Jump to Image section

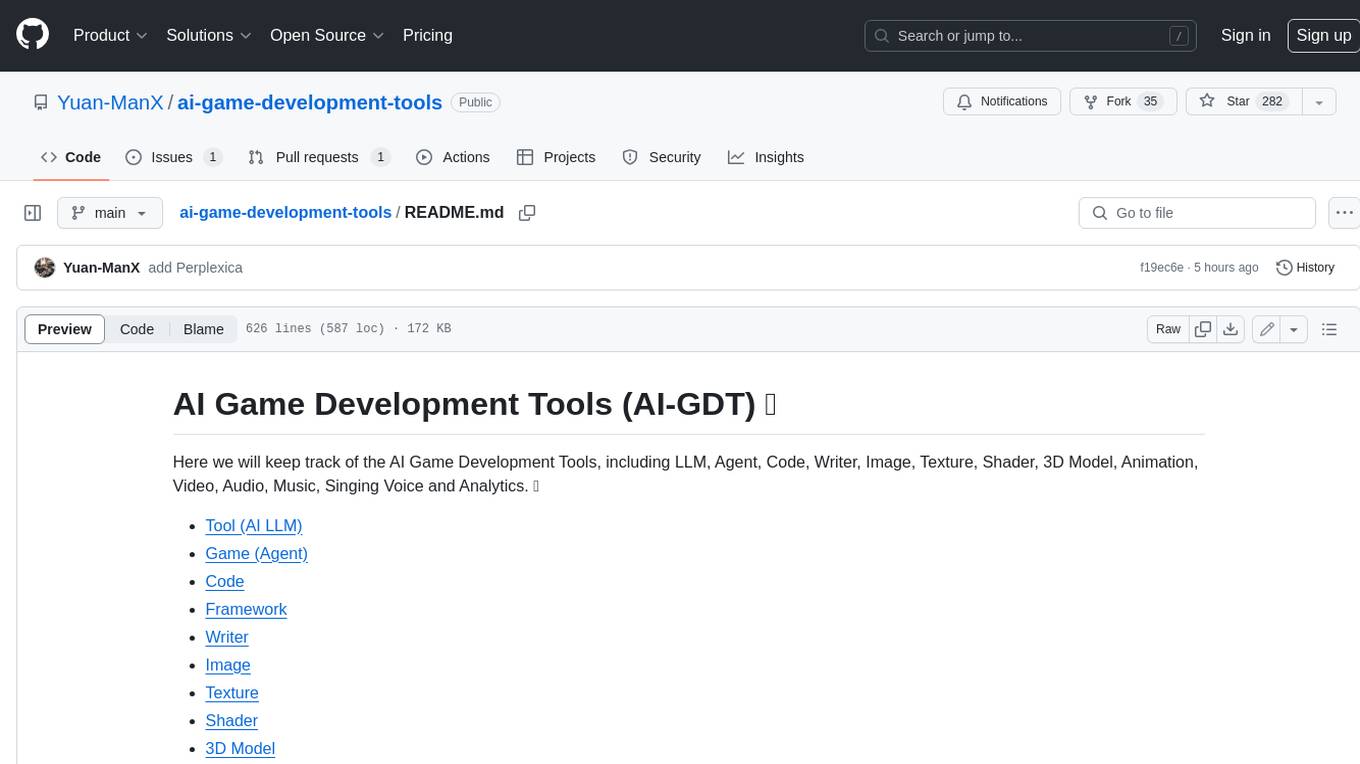(x=228, y=665)
